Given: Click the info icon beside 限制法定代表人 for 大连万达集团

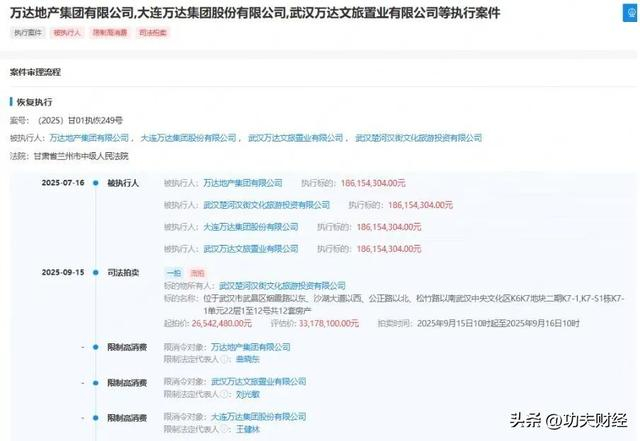Looking at the screenshot, I should 224,429.
